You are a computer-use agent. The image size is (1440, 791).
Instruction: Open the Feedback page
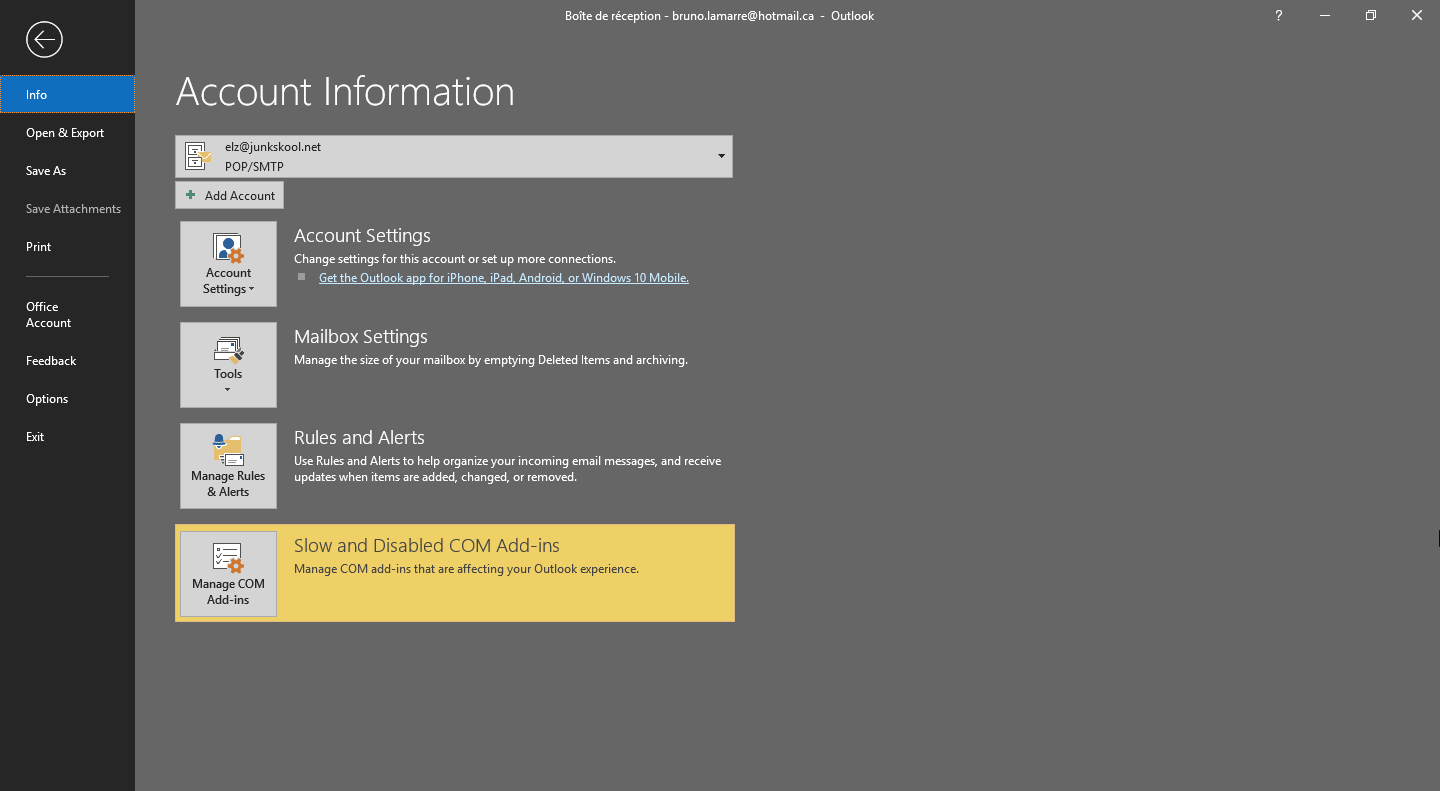[67, 361]
